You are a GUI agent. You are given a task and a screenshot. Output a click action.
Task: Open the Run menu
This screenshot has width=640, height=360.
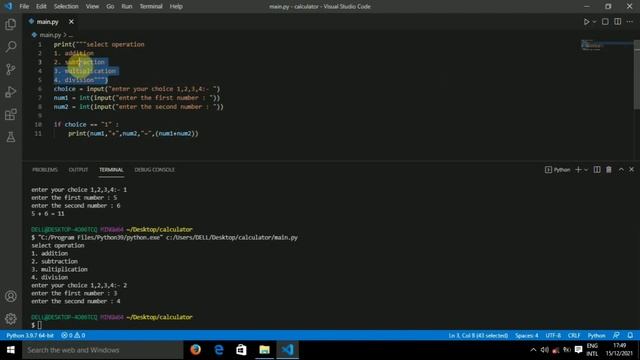[127, 7]
